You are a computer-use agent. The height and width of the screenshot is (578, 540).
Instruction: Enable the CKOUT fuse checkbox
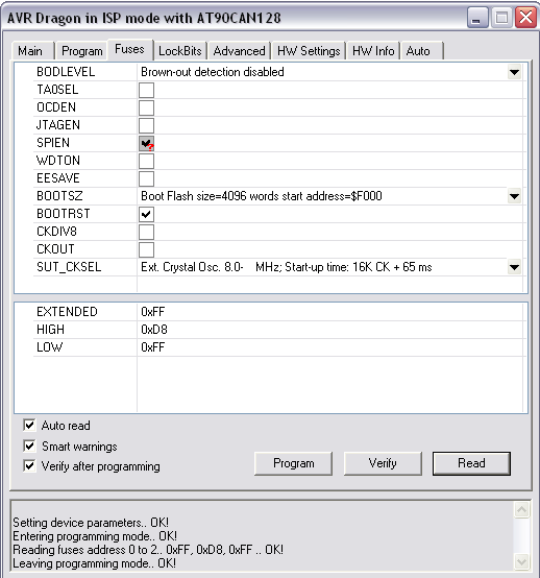point(146,250)
